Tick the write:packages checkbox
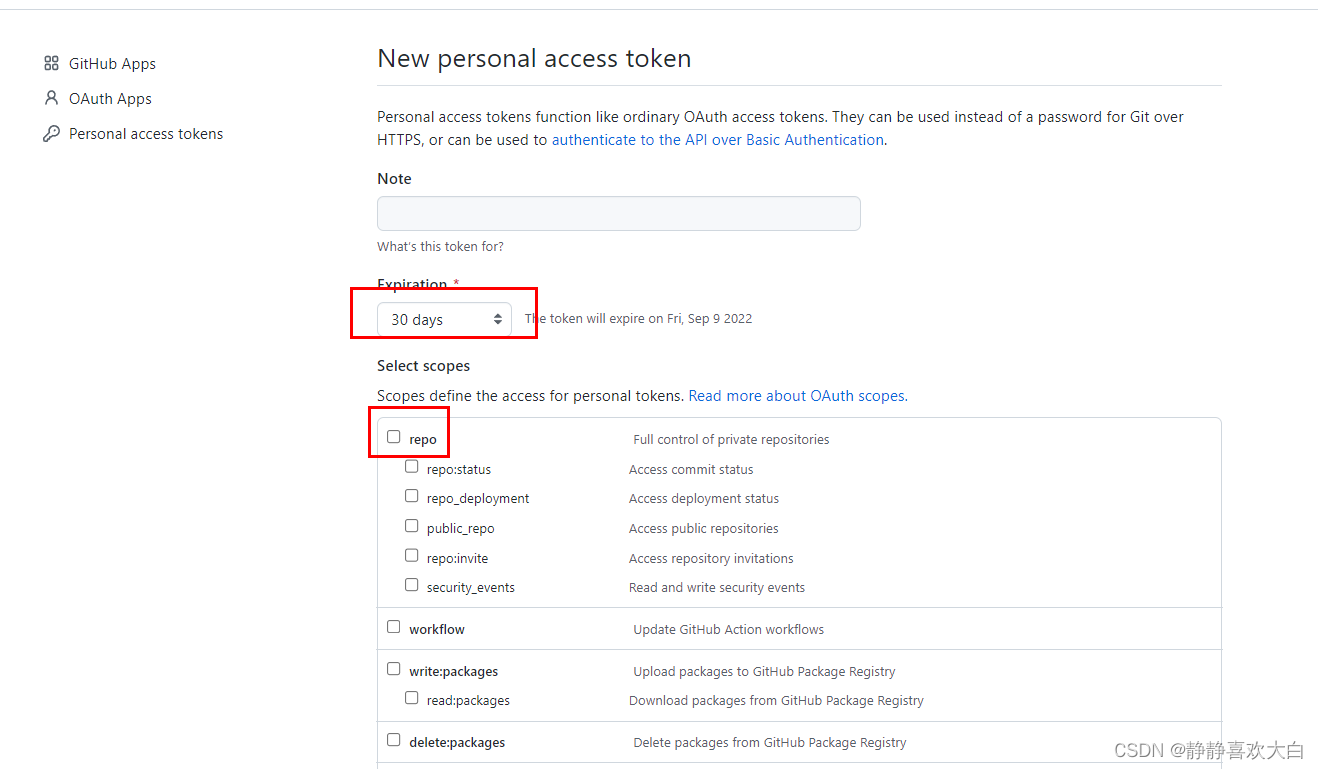This screenshot has width=1318, height=769. click(x=394, y=669)
